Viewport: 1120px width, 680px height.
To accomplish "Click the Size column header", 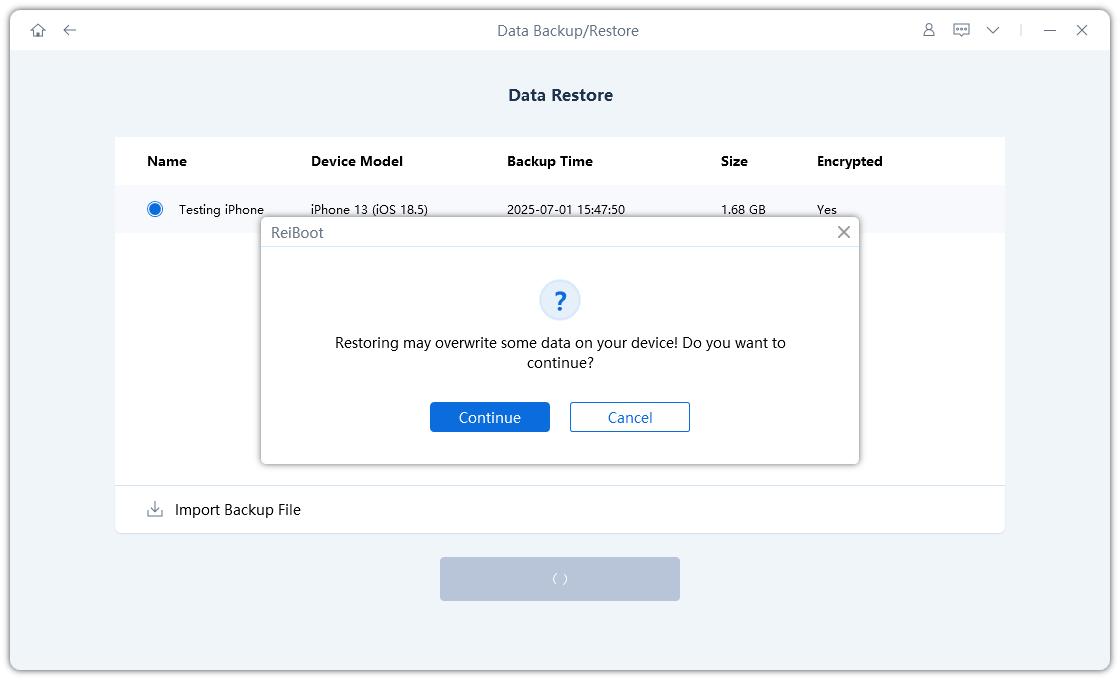I will tap(734, 161).
